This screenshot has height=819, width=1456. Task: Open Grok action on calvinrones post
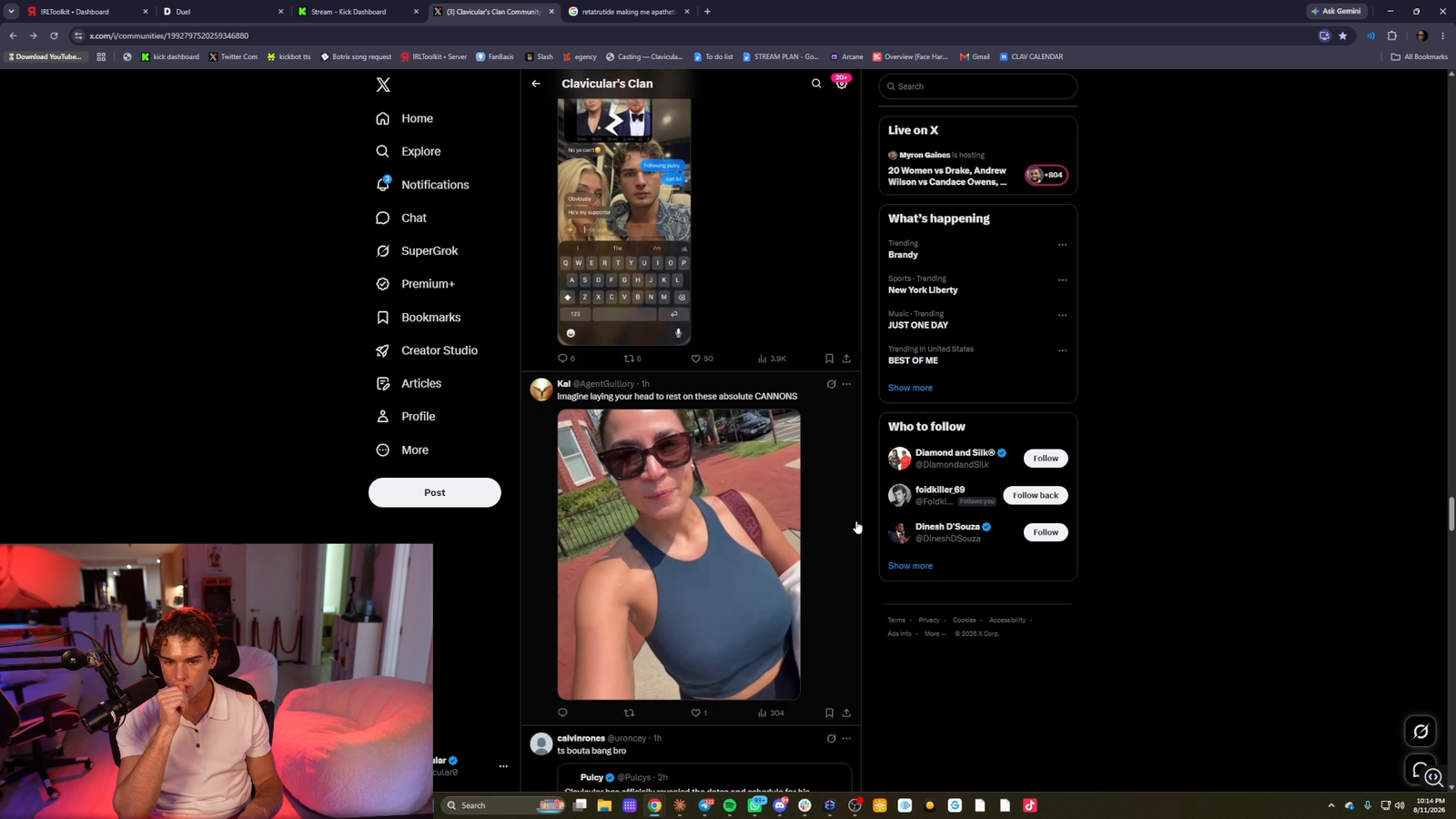coord(831,739)
